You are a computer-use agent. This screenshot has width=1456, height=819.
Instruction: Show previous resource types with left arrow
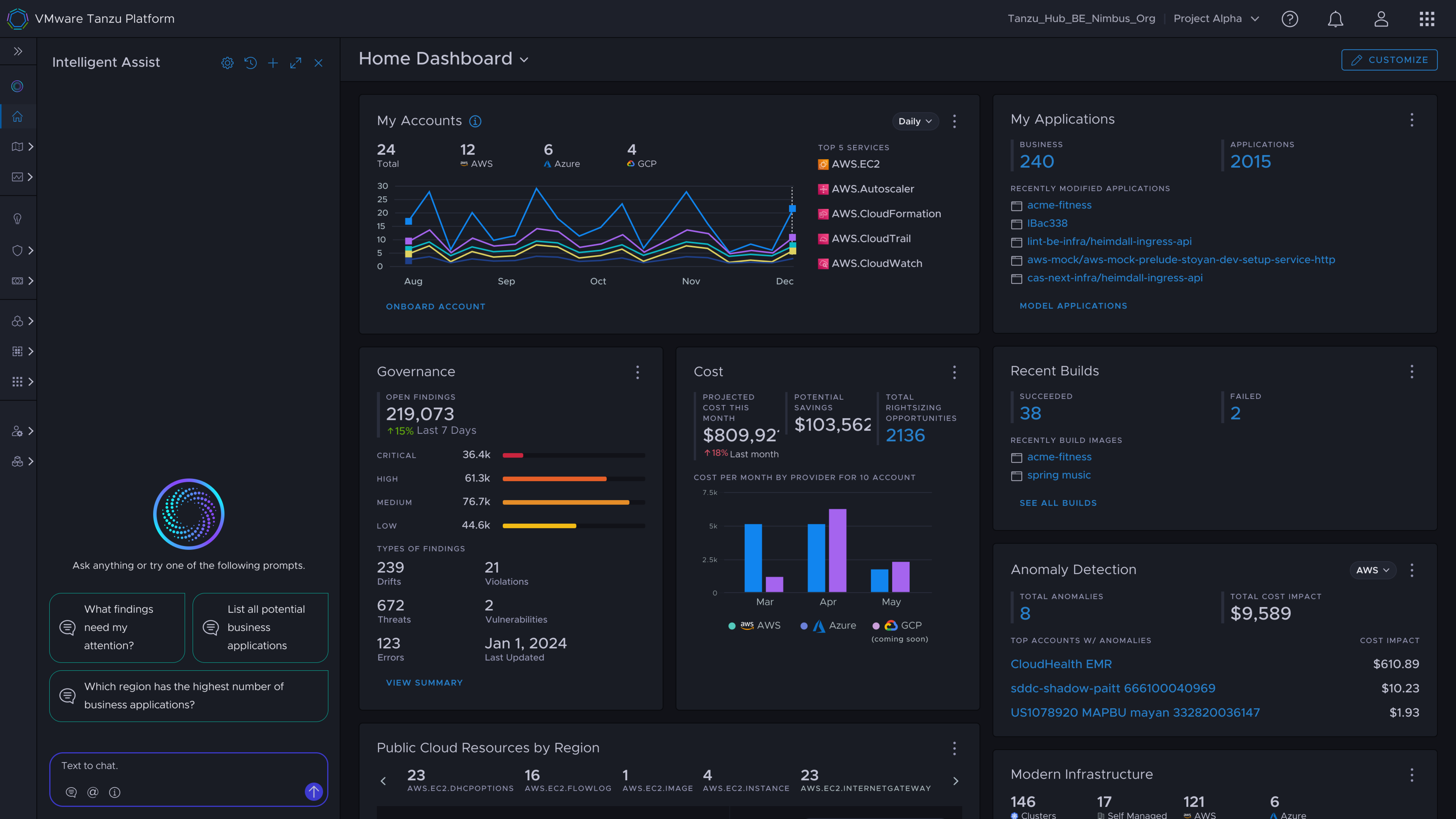383,781
